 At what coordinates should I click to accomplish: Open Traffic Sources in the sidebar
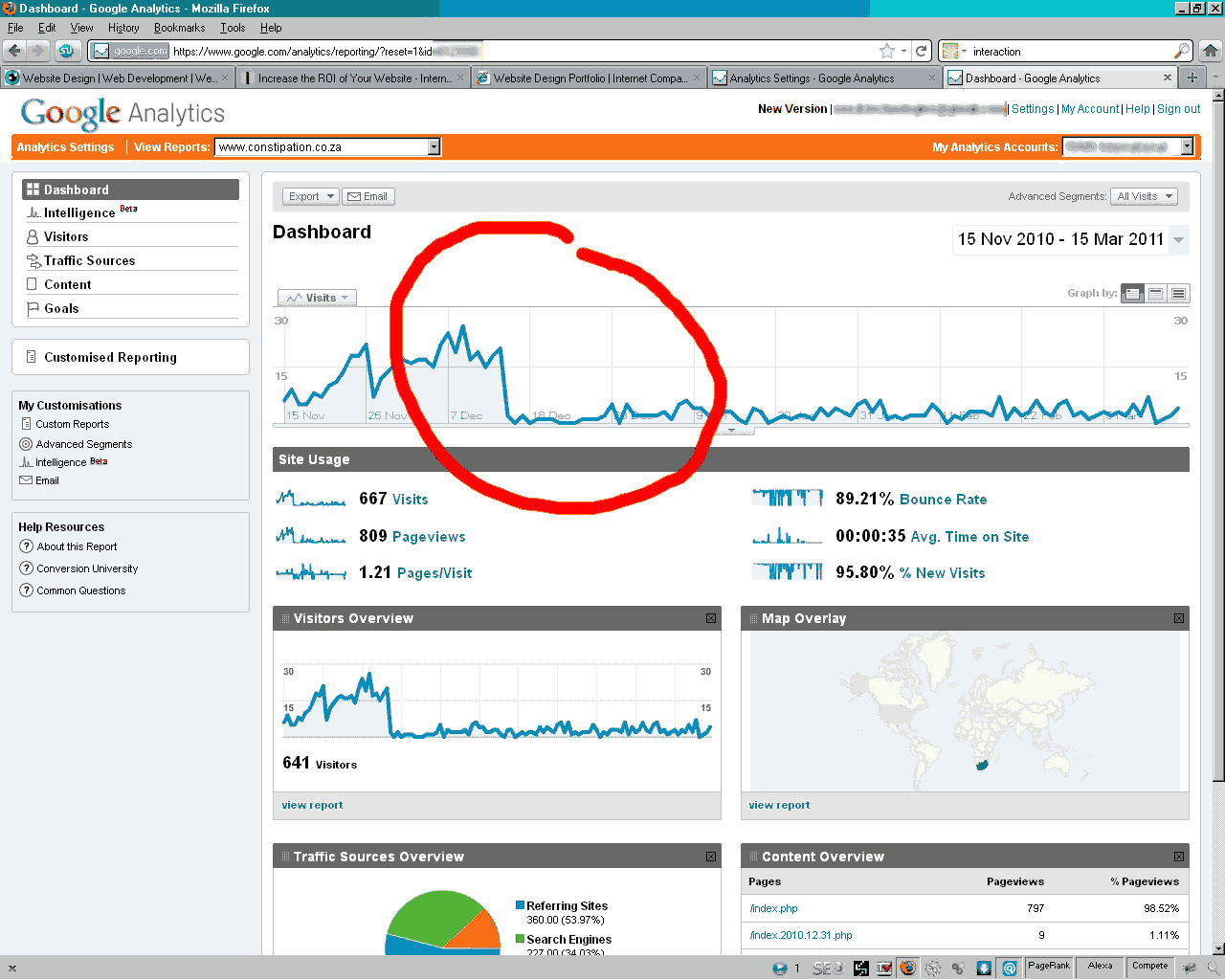[x=89, y=260]
